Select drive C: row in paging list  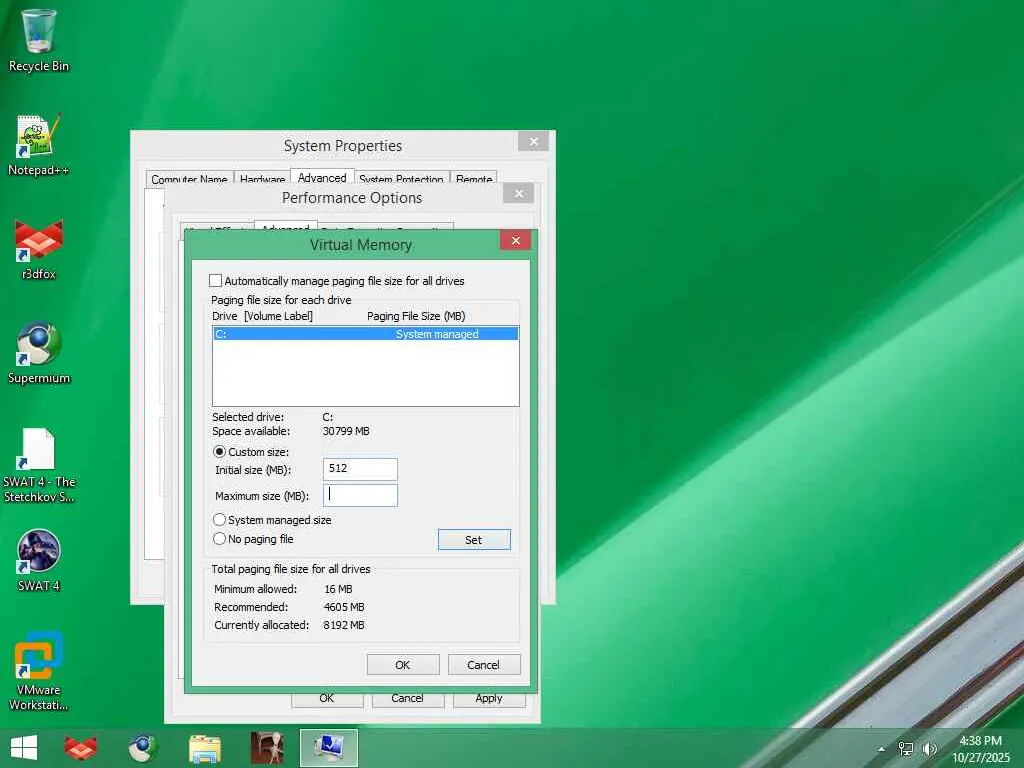(x=366, y=334)
